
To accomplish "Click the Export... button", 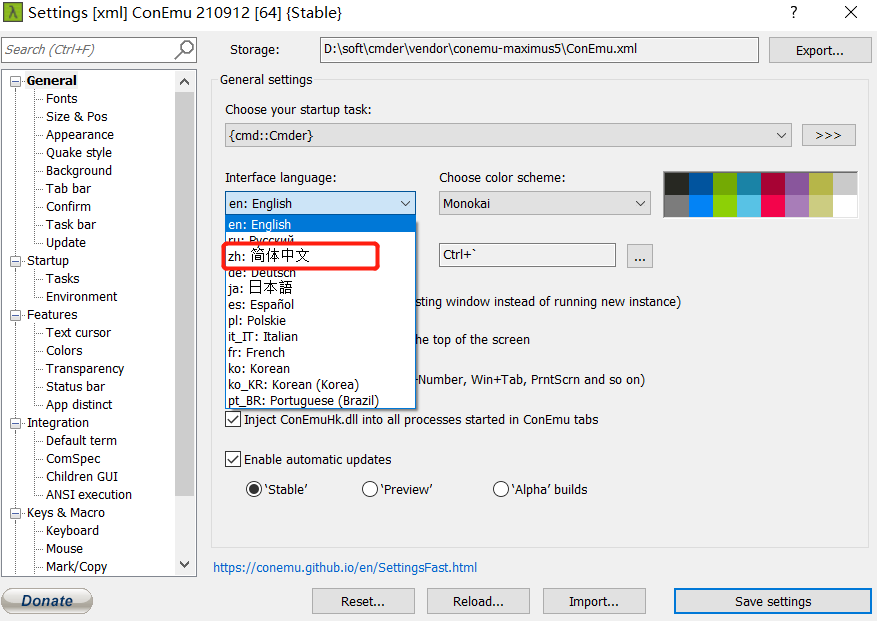I will (x=819, y=50).
